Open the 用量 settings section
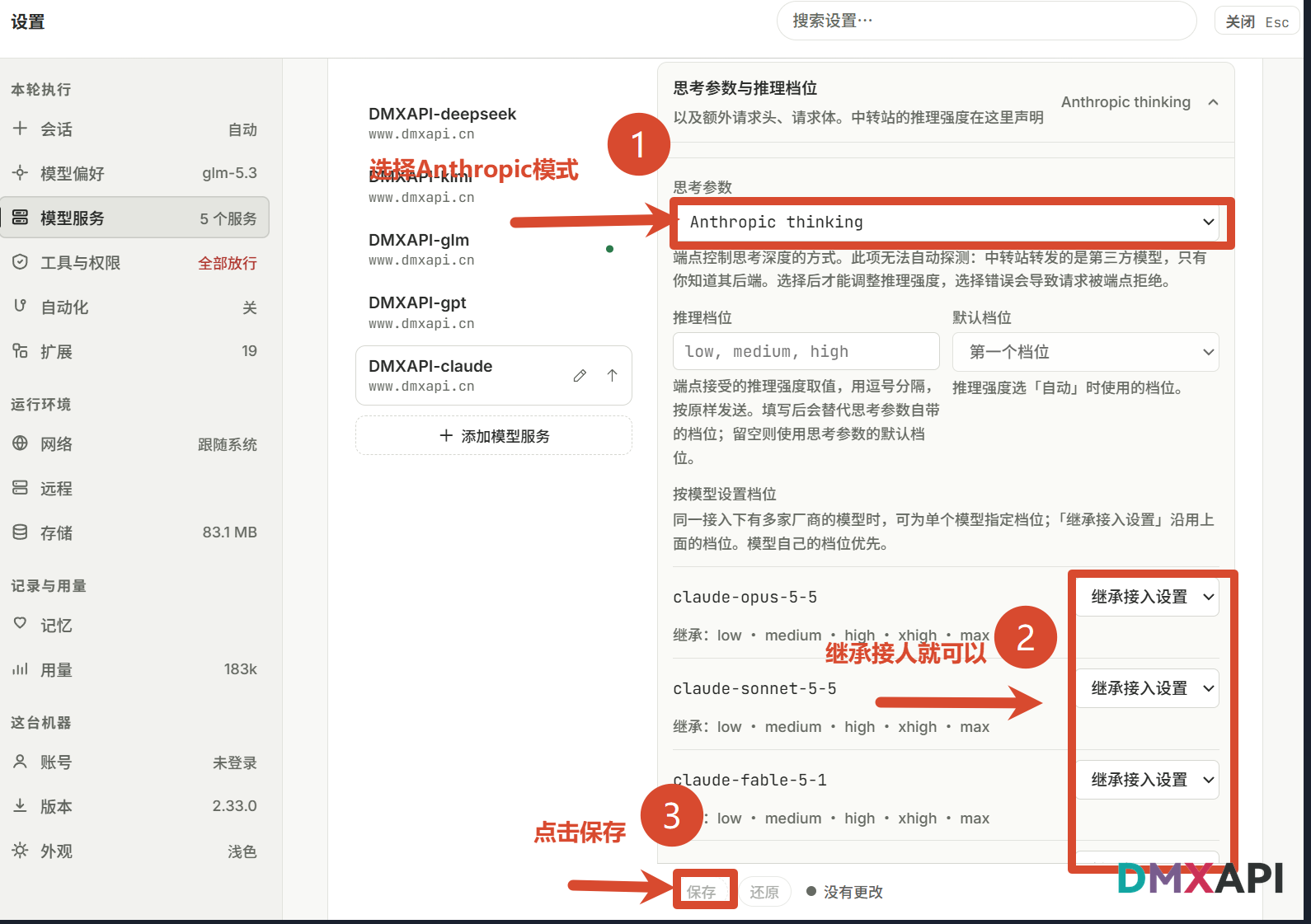This screenshot has height=924, width=1311. (x=134, y=670)
